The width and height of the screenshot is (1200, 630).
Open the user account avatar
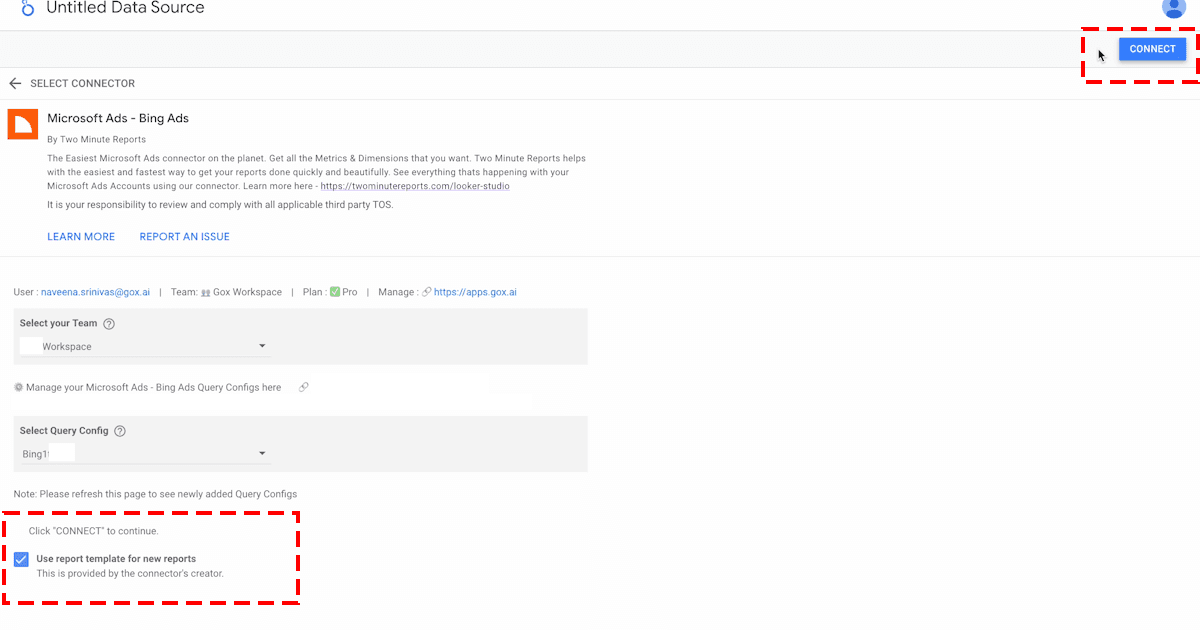(x=1173, y=7)
